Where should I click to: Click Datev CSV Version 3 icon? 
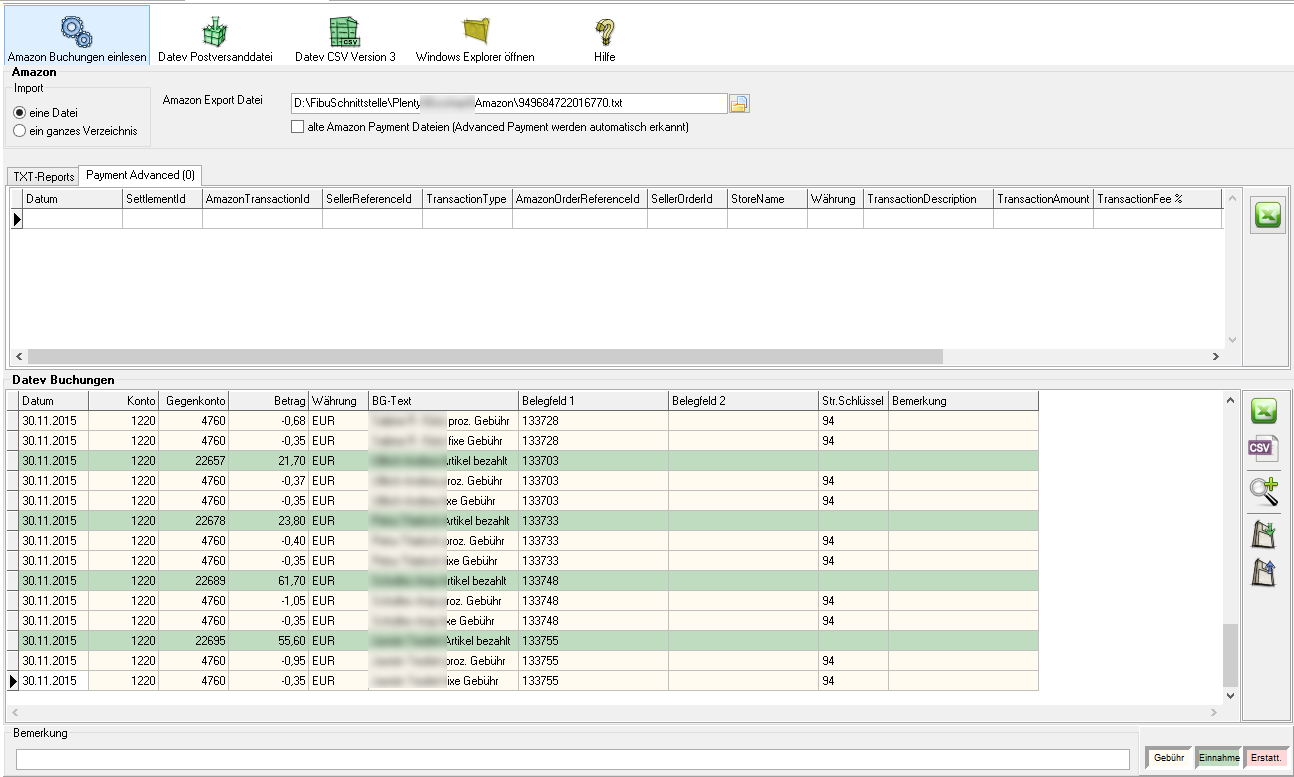coord(345,30)
